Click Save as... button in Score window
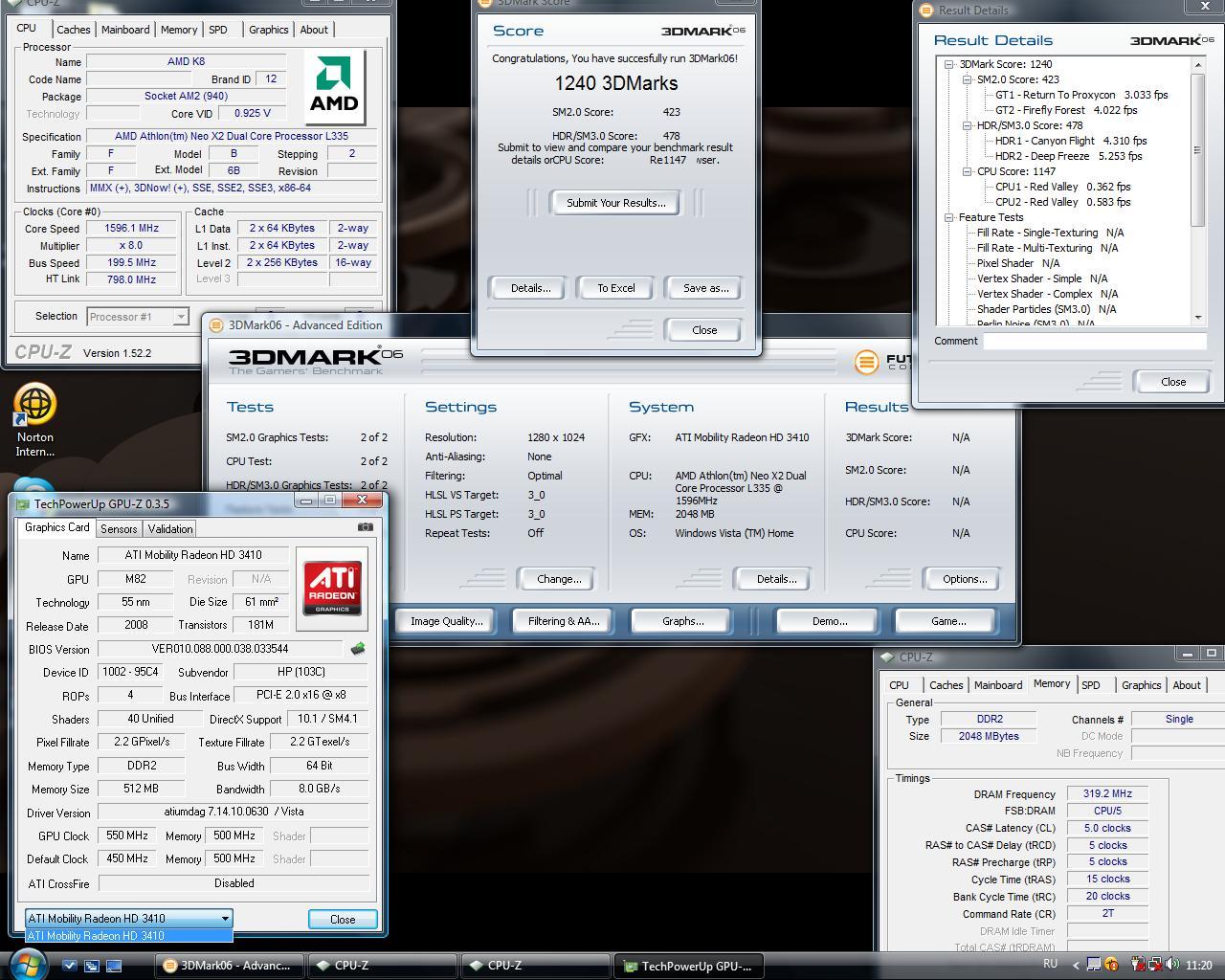1225x980 pixels. click(705, 288)
